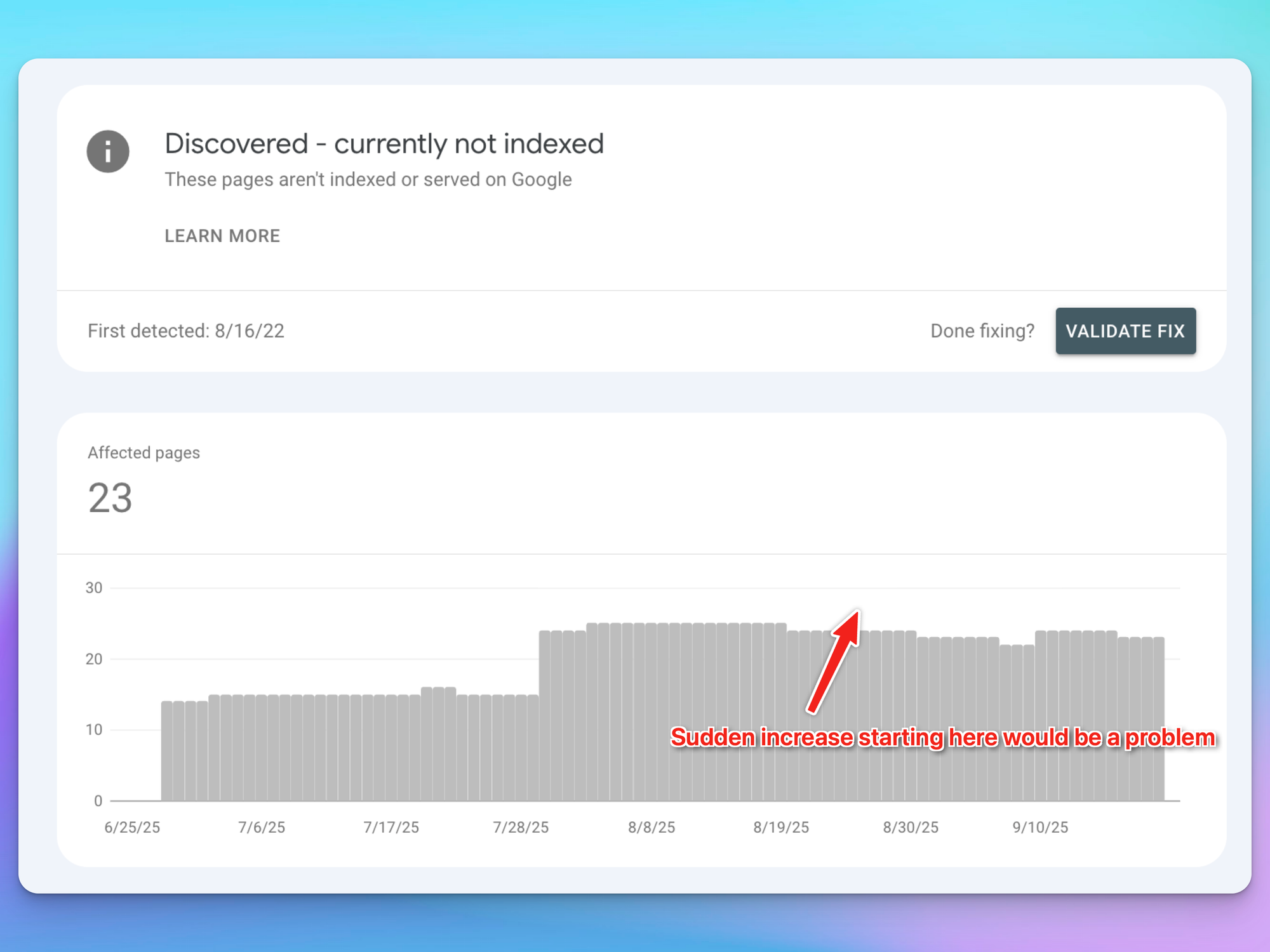
Task: Click the 'Discovered - currently not indexed' heading
Action: (x=384, y=143)
